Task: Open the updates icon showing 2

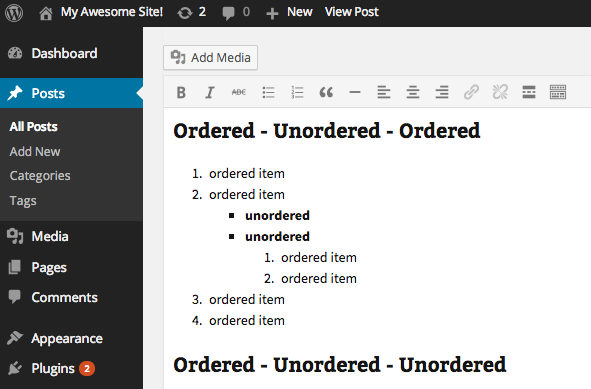Action: [192, 12]
